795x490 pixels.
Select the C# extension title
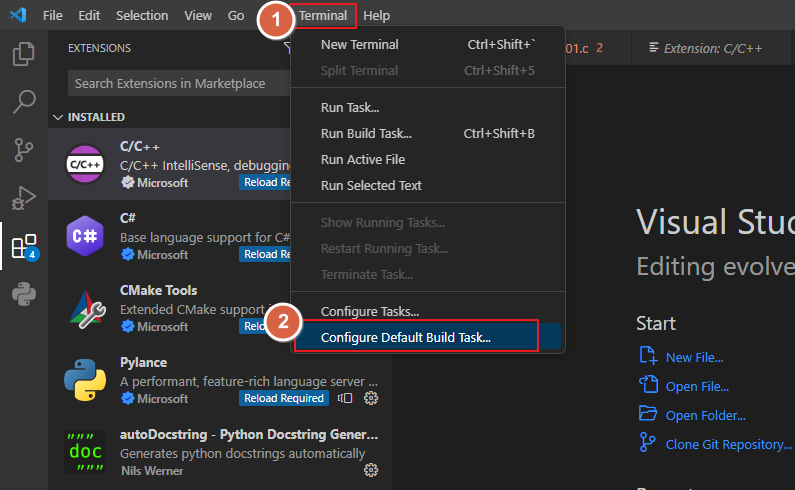click(128, 218)
